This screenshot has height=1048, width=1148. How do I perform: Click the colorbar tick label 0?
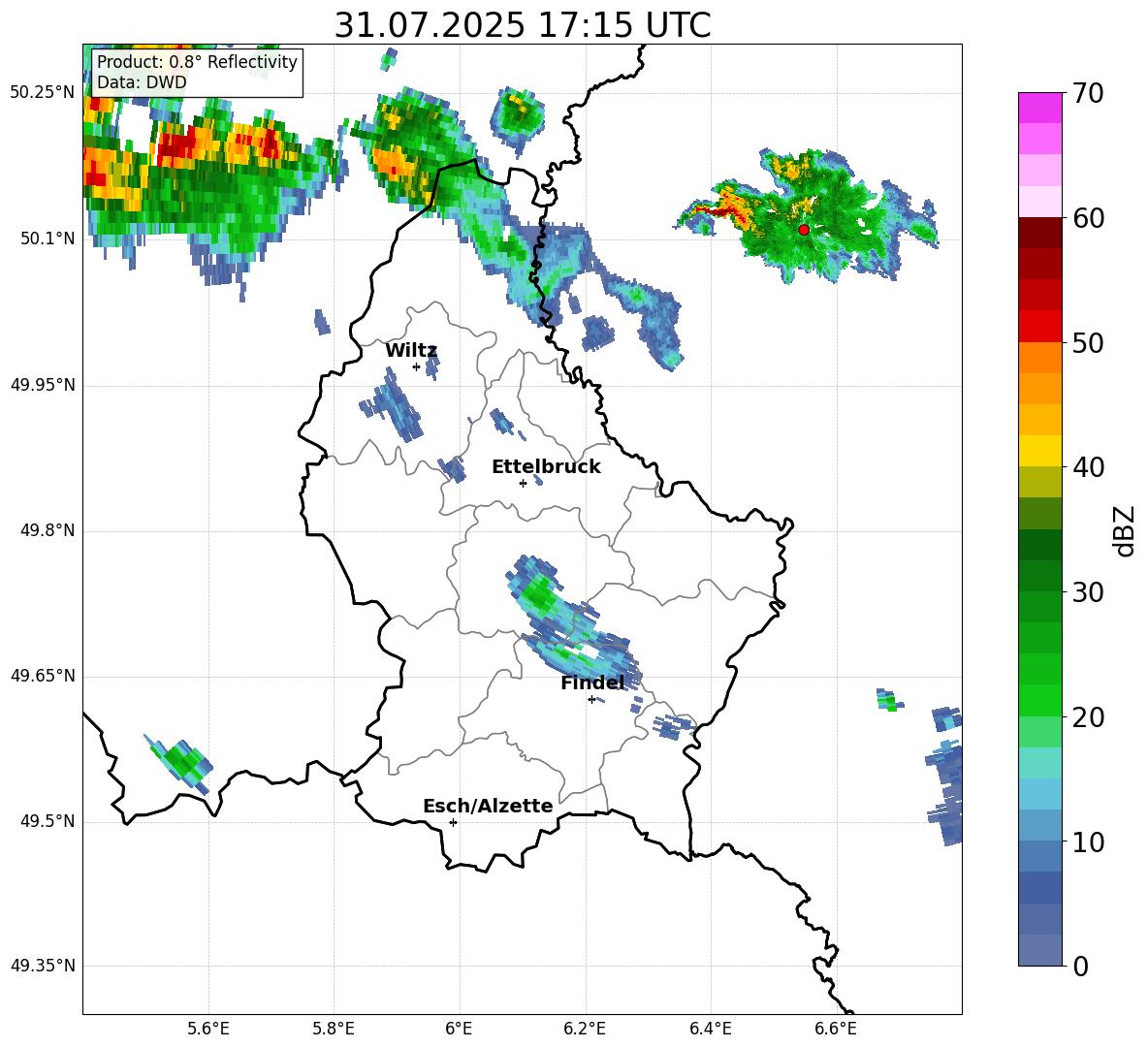click(1081, 967)
